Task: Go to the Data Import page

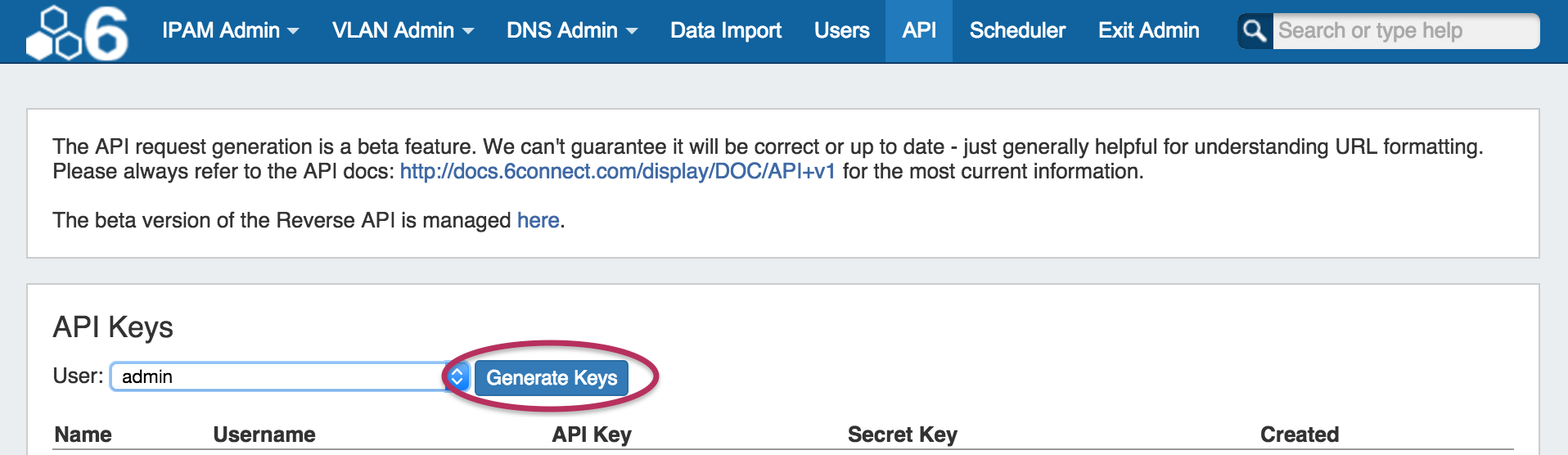Action: pos(726,31)
